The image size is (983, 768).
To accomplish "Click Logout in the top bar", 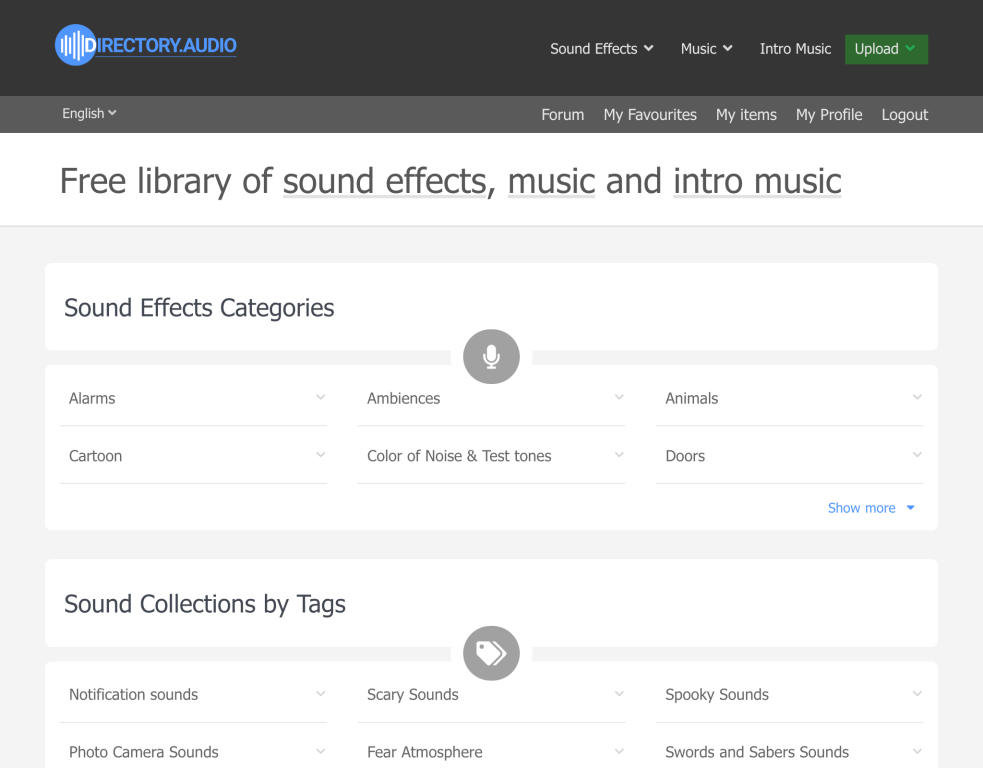I will click(904, 115).
